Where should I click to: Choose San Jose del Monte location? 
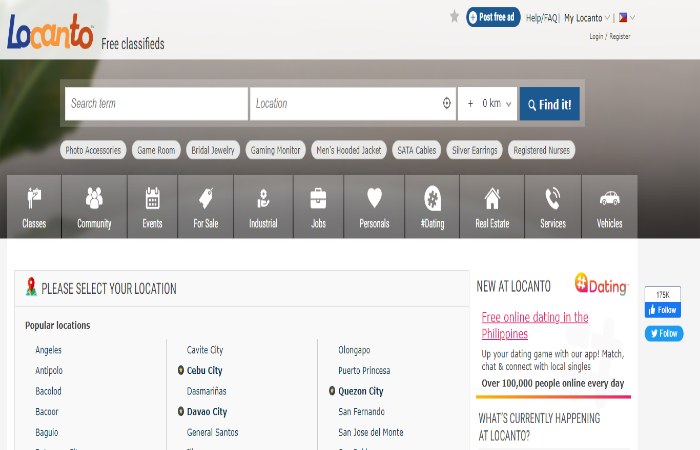(371, 432)
